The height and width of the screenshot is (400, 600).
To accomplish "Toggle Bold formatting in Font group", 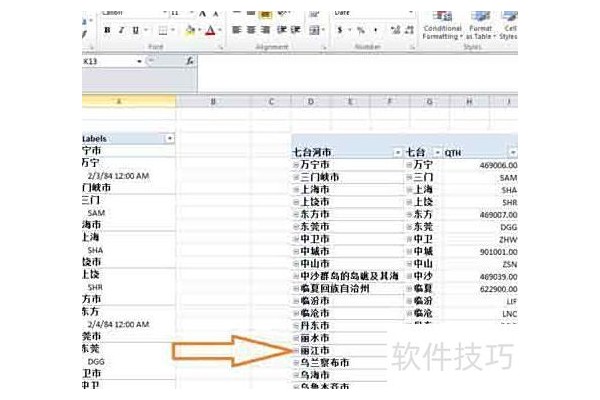I will click(107, 30).
